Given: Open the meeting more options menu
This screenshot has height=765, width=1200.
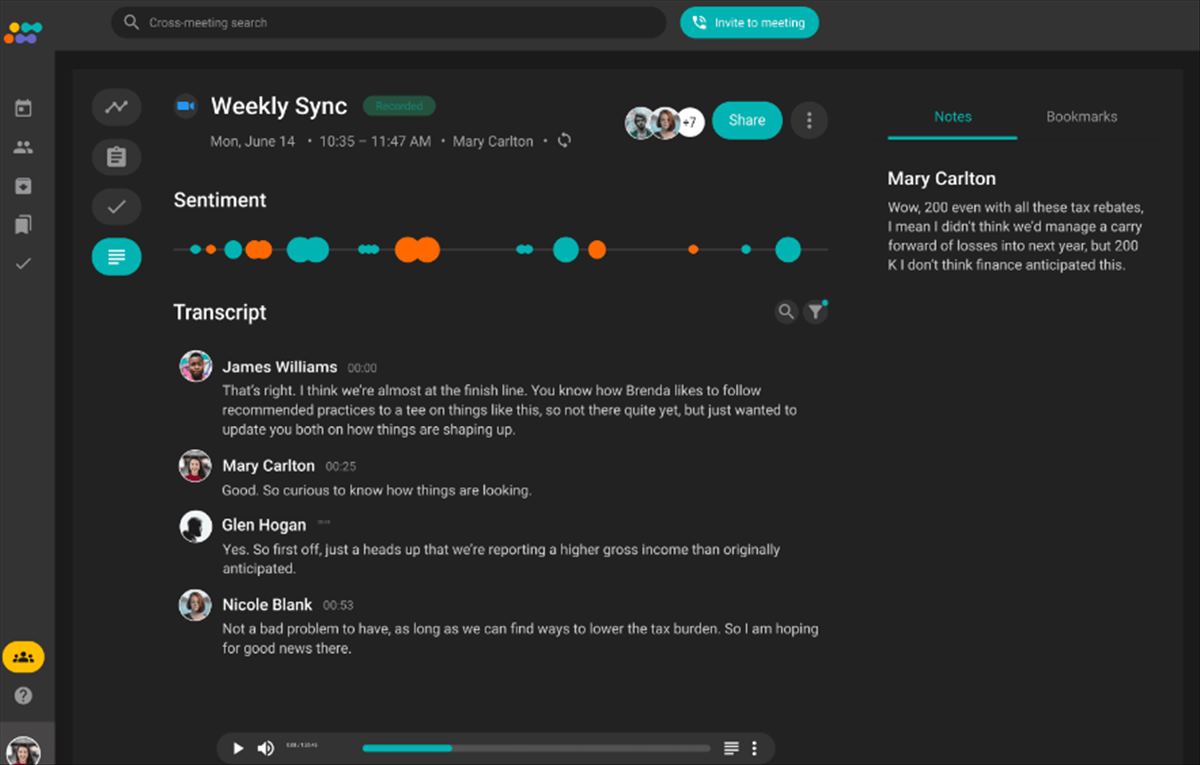Looking at the screenshot, I should pyautogui.click(x=809, y=121).
